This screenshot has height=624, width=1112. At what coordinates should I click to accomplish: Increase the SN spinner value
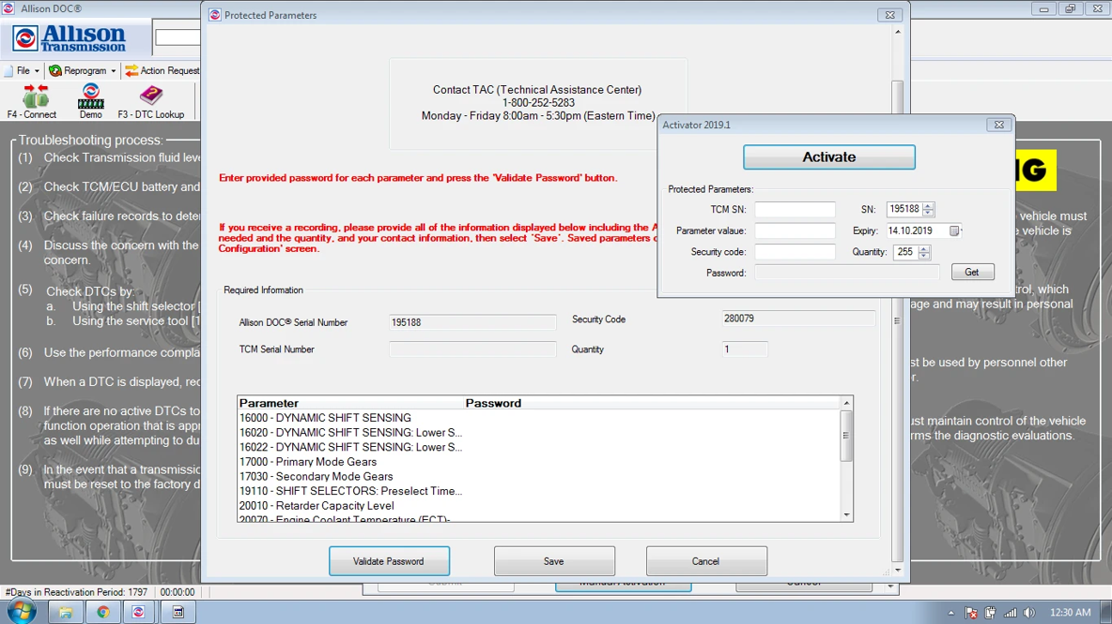point(928,206)
